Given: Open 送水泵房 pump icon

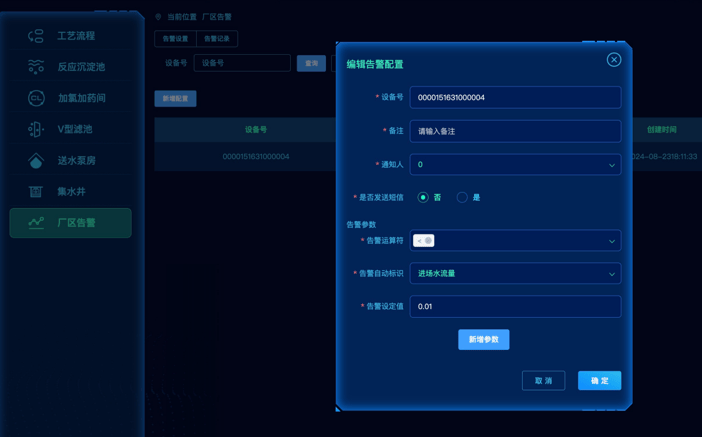Looking at the screenshot, I should (36, 161).
